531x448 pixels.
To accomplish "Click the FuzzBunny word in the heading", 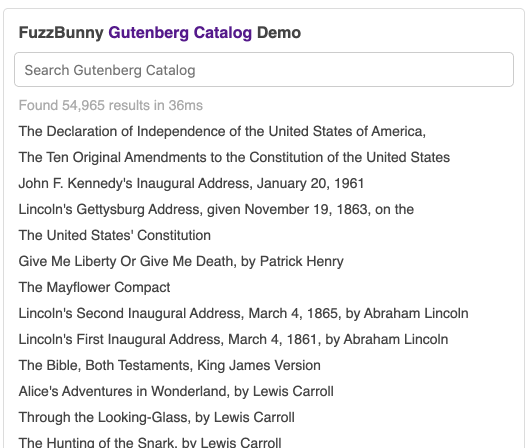I will [x=61, y=33].
